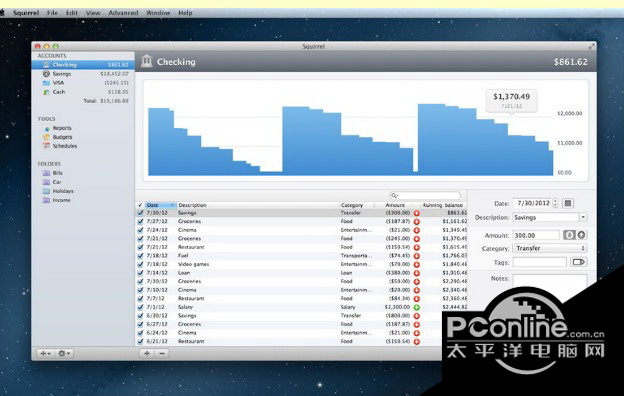This screenshot has width=624, height=396.
Task: Select the 7/24/12 Cinema transaction description
Action: pyautogui.click(x=187, y=230)
